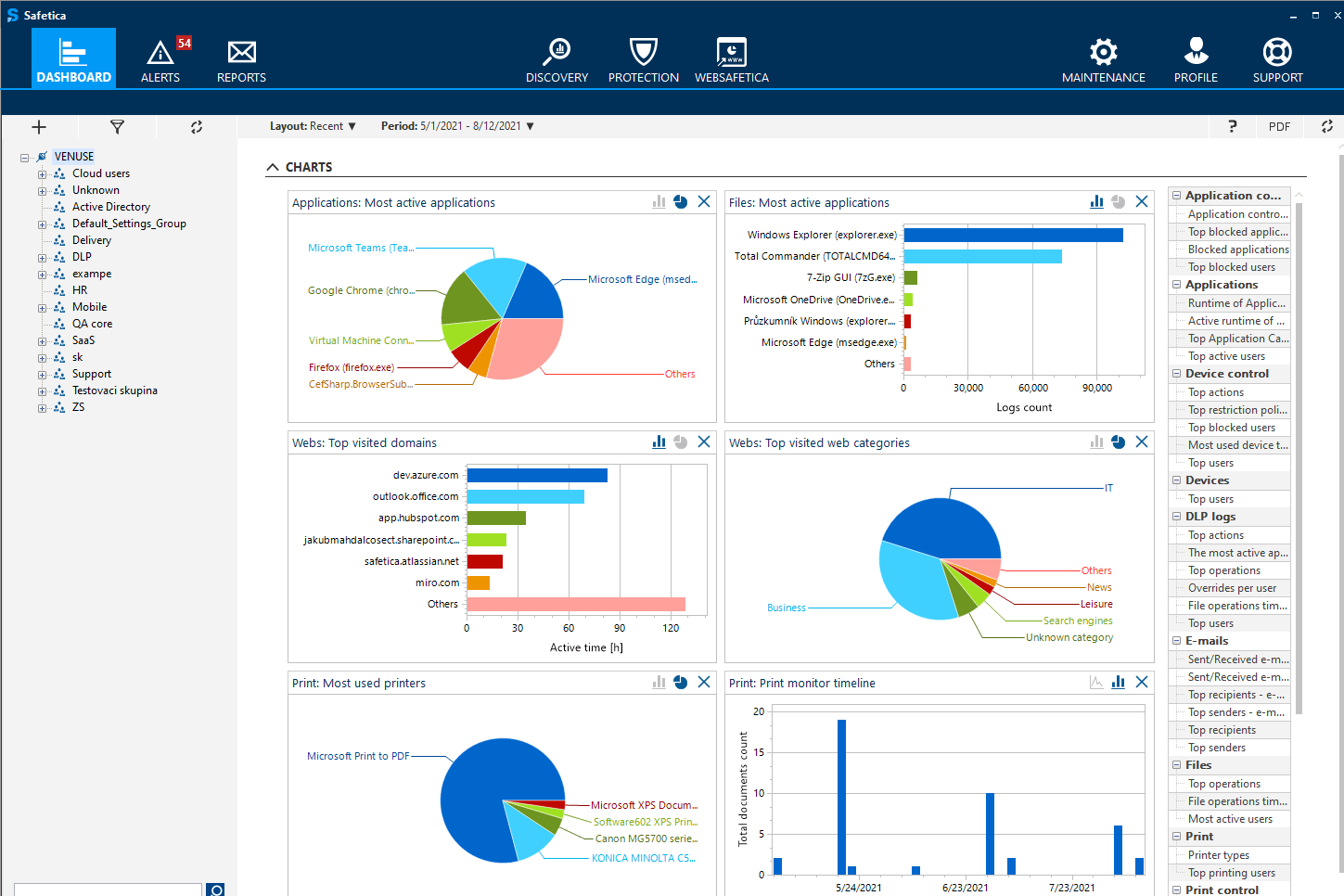
Task: Switch Most active applications chart to bar view
Action: pyautogui.click(x=659, y=201)
